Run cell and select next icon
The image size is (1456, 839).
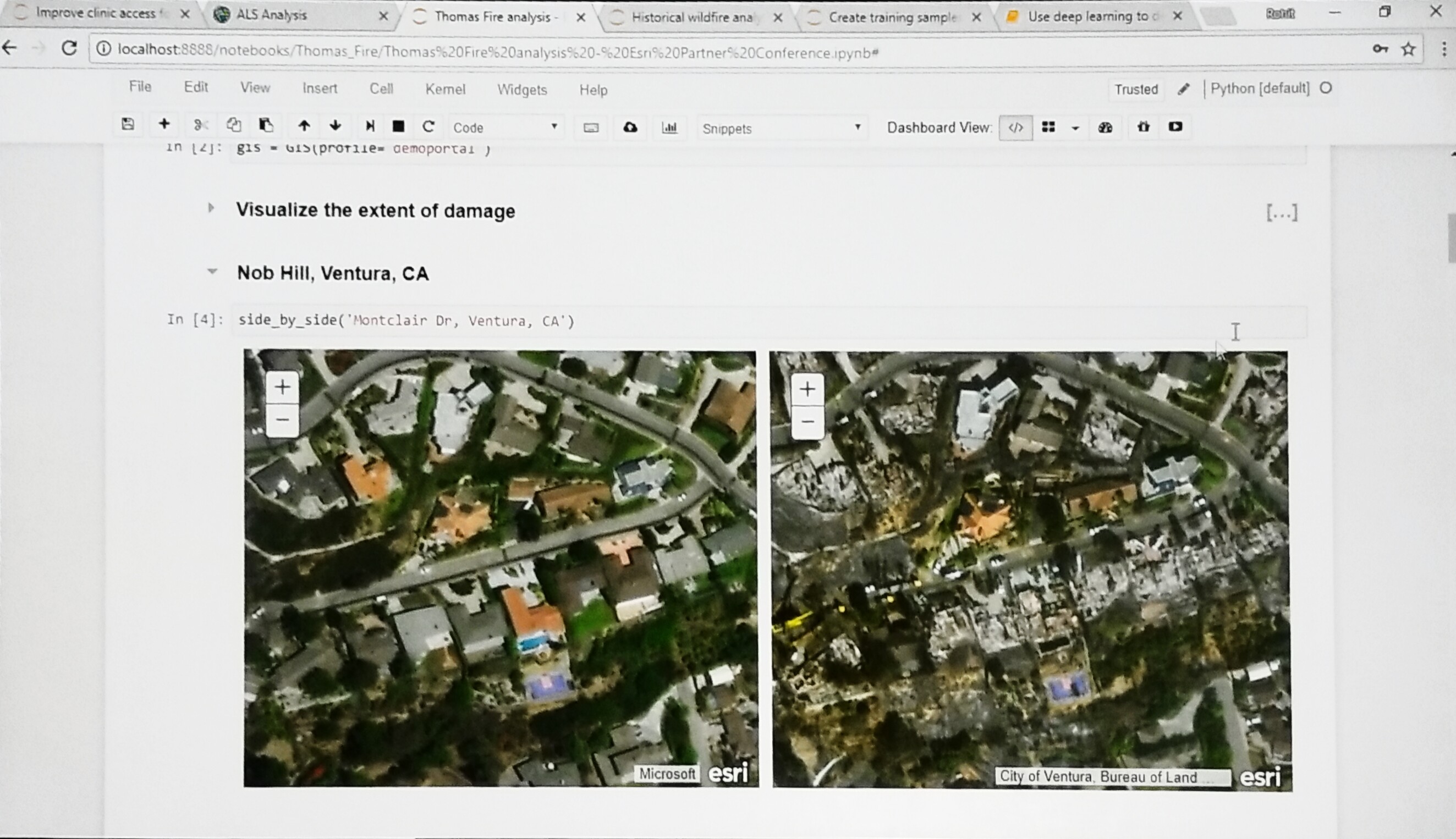point(370,126)
